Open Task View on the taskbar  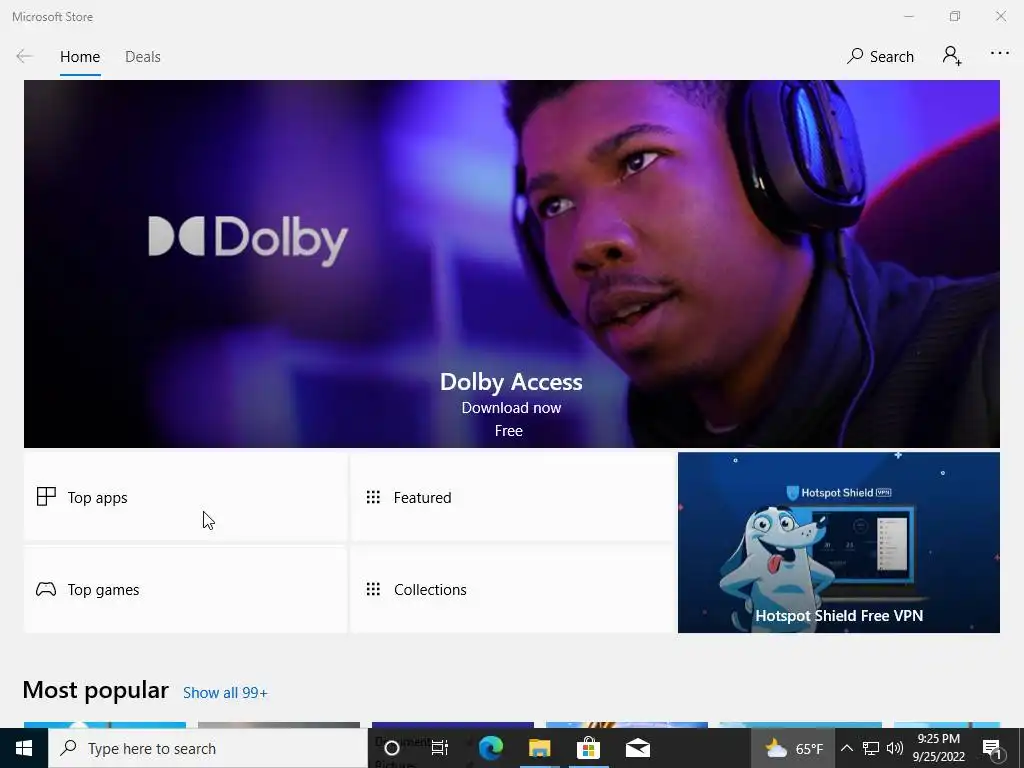440,748
